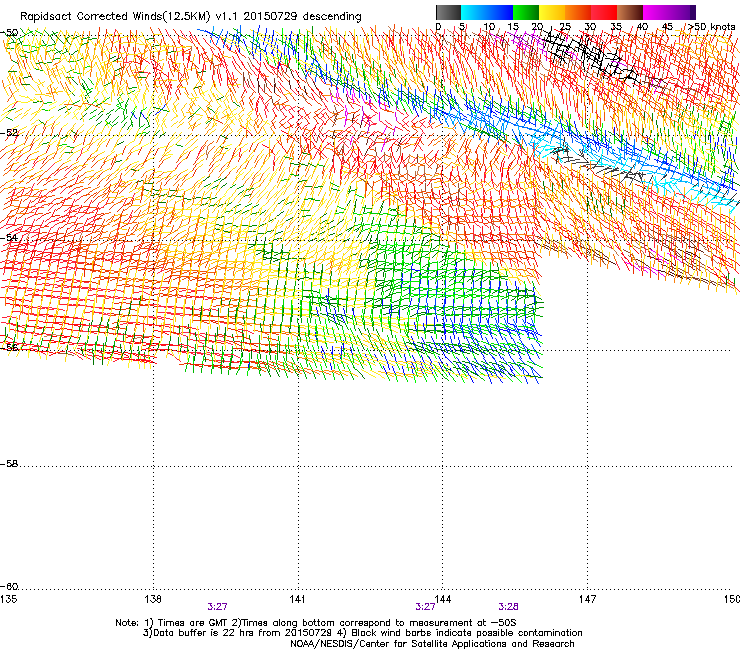Click the -50 latitude axis label

(9, 33)
